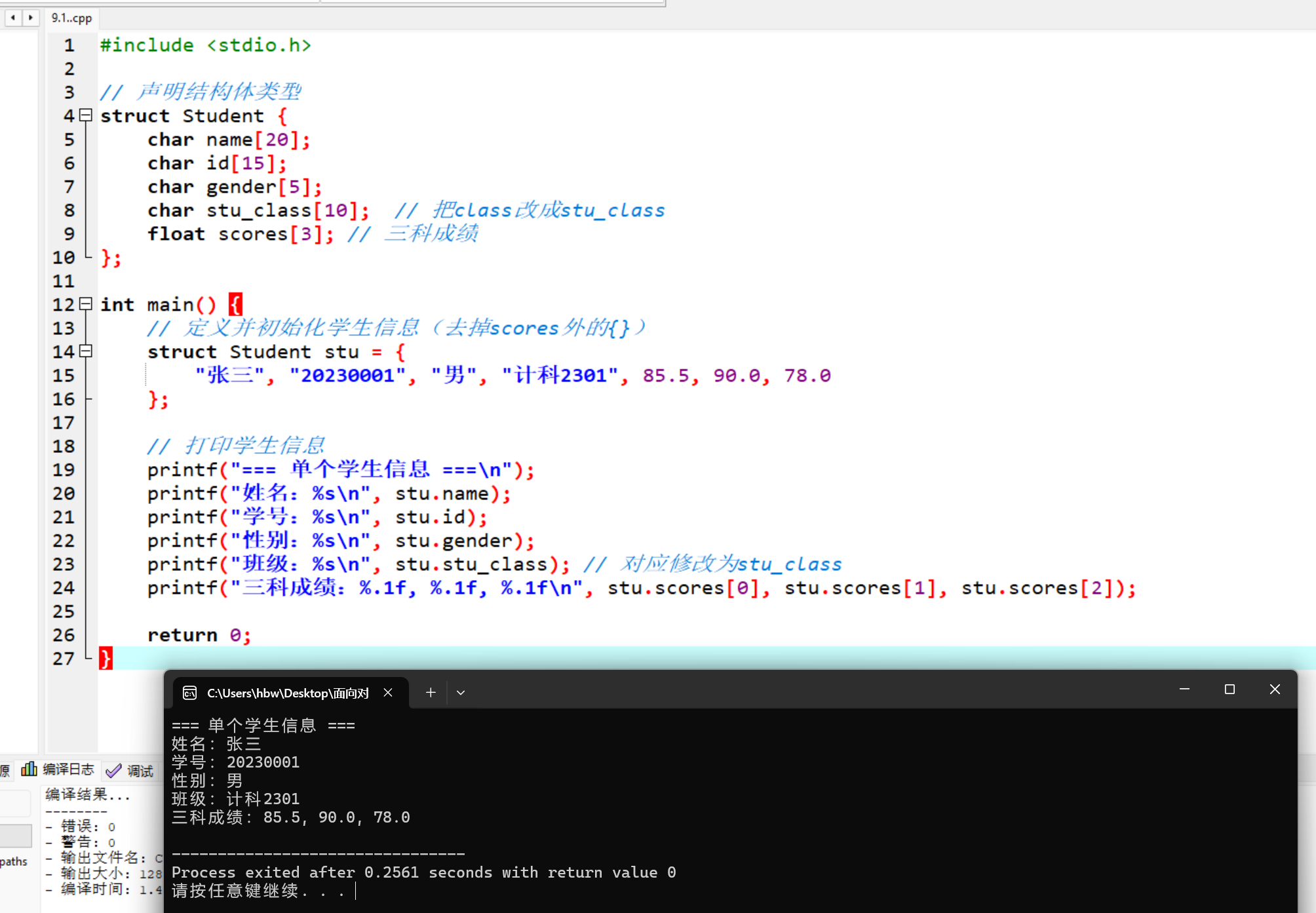Add a new terminal tab
Viewport: 1316px width, 913px height.
coord(431,692)
